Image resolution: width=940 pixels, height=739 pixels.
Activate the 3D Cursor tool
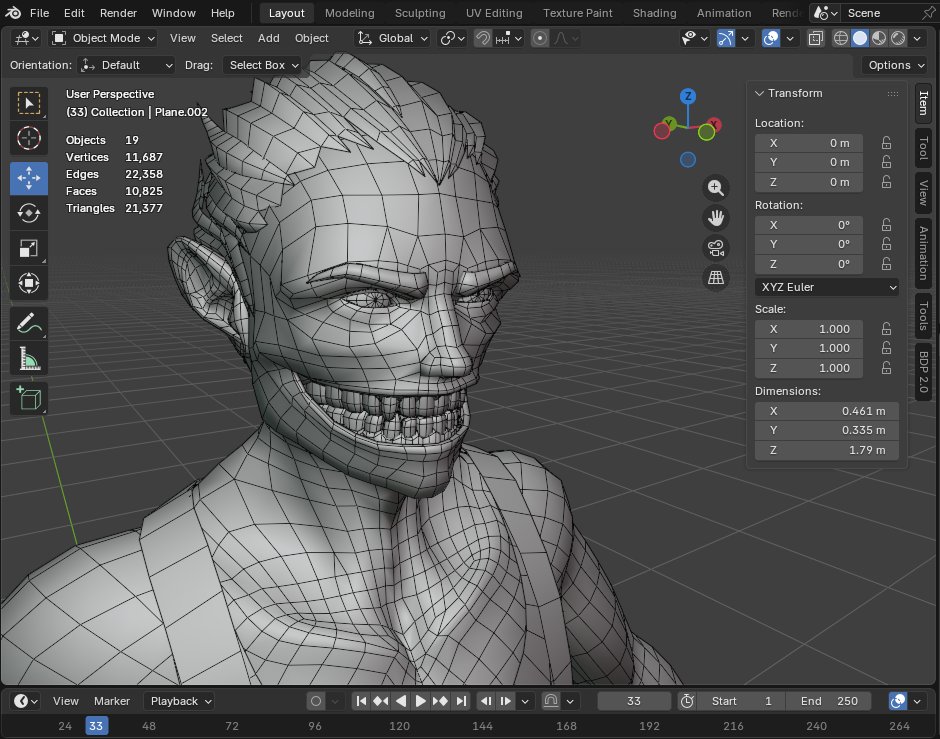29,138
